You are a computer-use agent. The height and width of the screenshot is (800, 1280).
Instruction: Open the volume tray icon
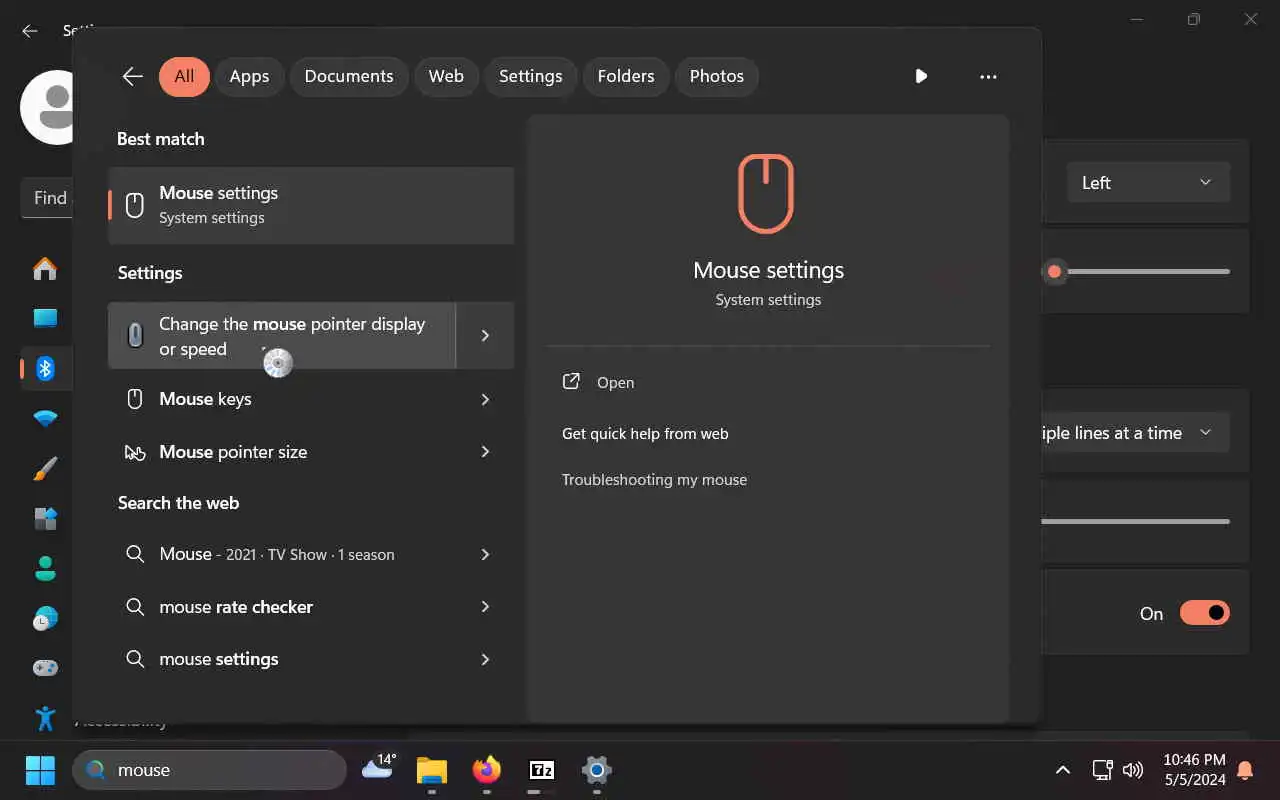point(1133,770)
